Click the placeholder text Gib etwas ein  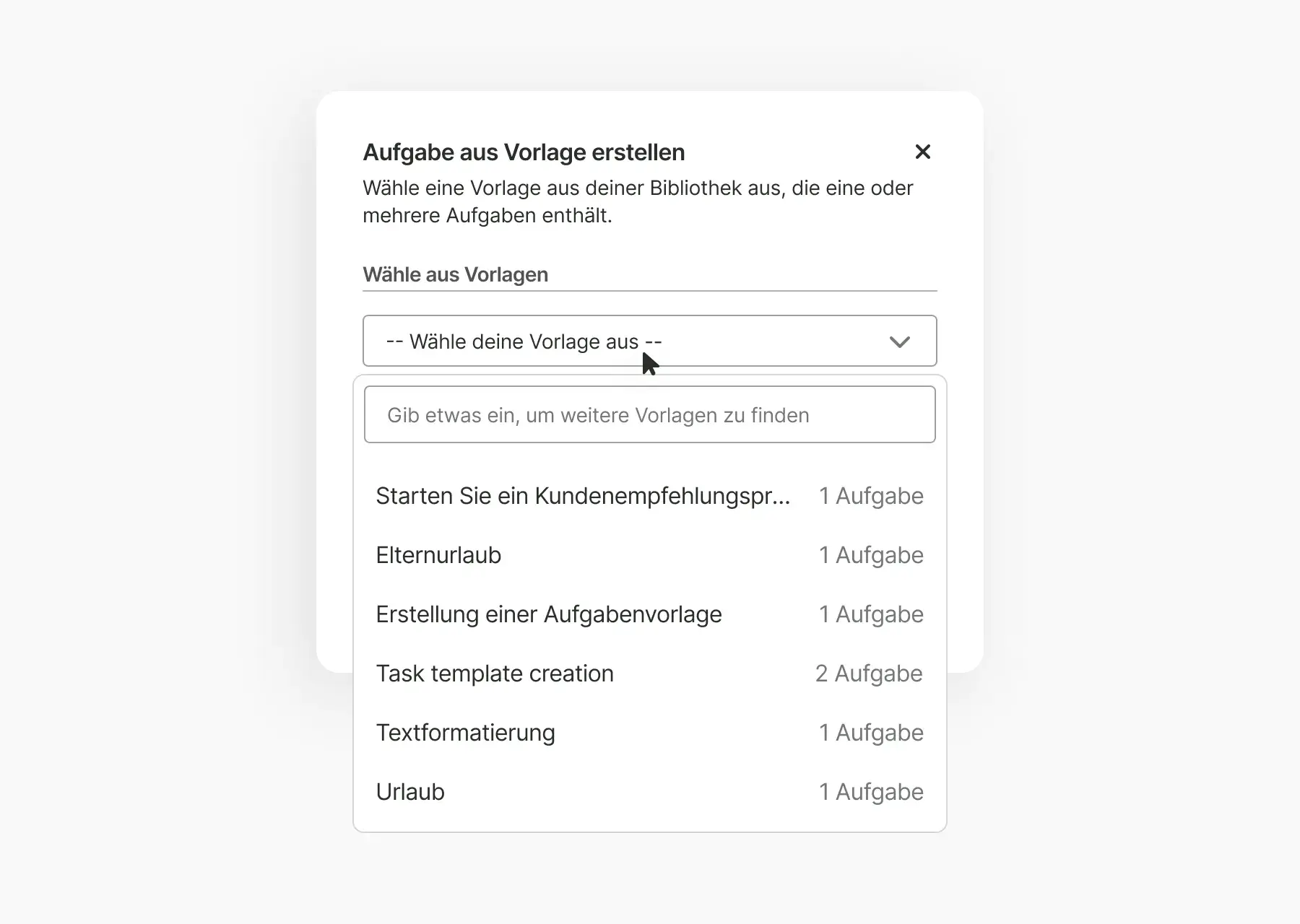[597, 415]
